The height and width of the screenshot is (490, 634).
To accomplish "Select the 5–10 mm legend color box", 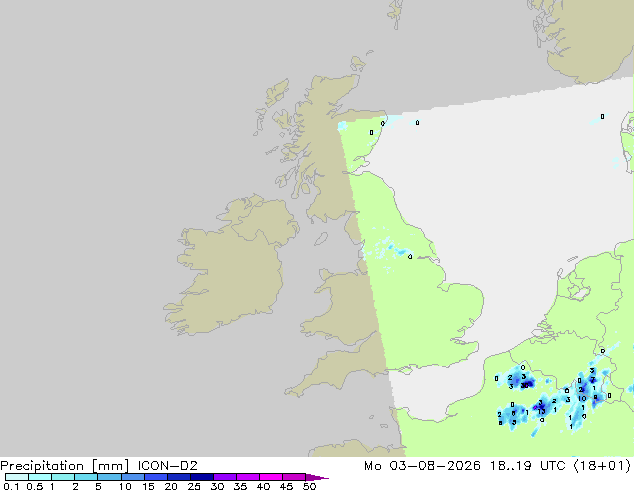I will tap(110, 477).
